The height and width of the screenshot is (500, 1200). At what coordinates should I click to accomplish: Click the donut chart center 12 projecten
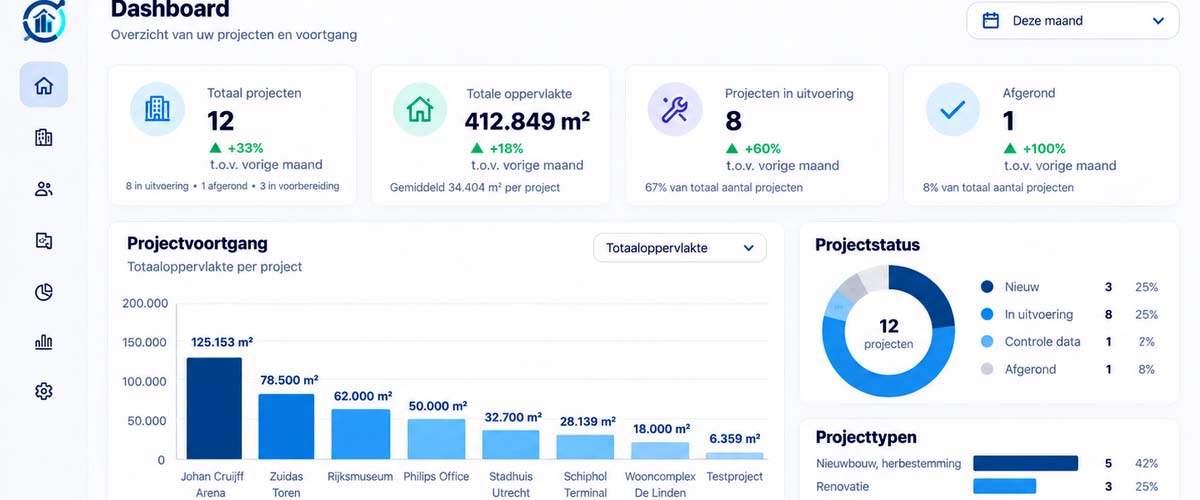click(889, 333)
